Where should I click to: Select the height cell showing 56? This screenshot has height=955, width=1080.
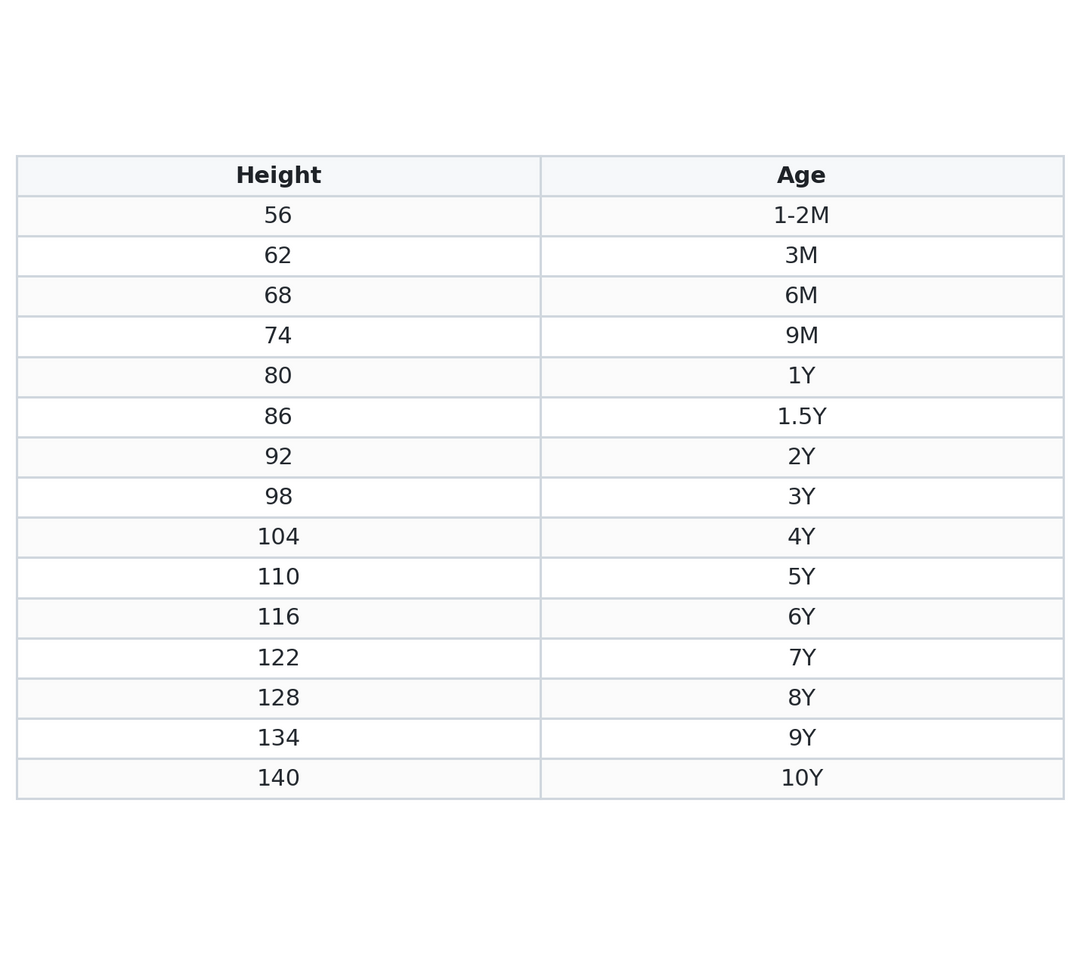point(278,216)
